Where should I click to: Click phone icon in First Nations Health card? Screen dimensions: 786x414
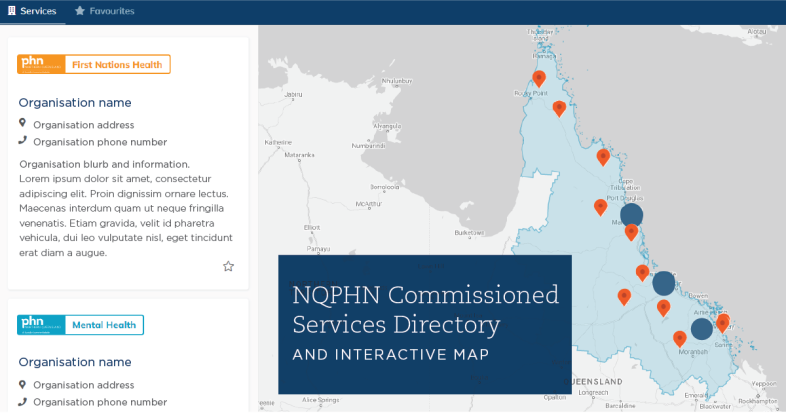click(x=22, y=140)
